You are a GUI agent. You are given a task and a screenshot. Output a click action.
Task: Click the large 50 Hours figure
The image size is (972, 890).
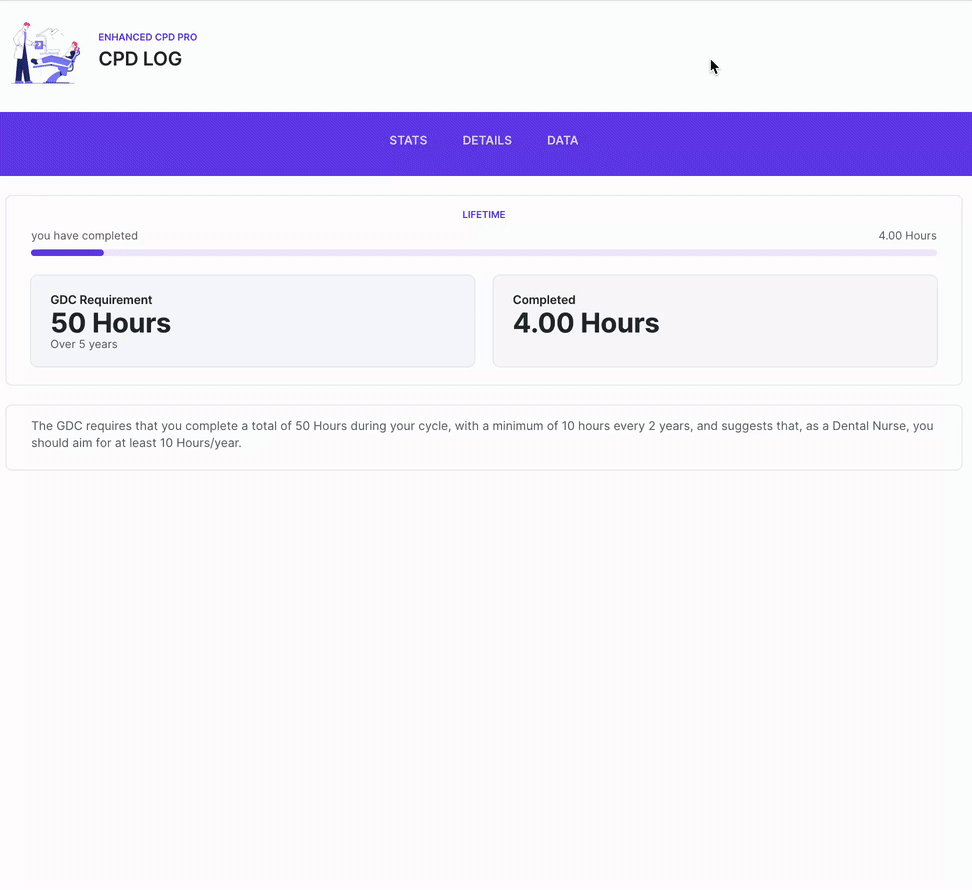click(x=110, y=323)
